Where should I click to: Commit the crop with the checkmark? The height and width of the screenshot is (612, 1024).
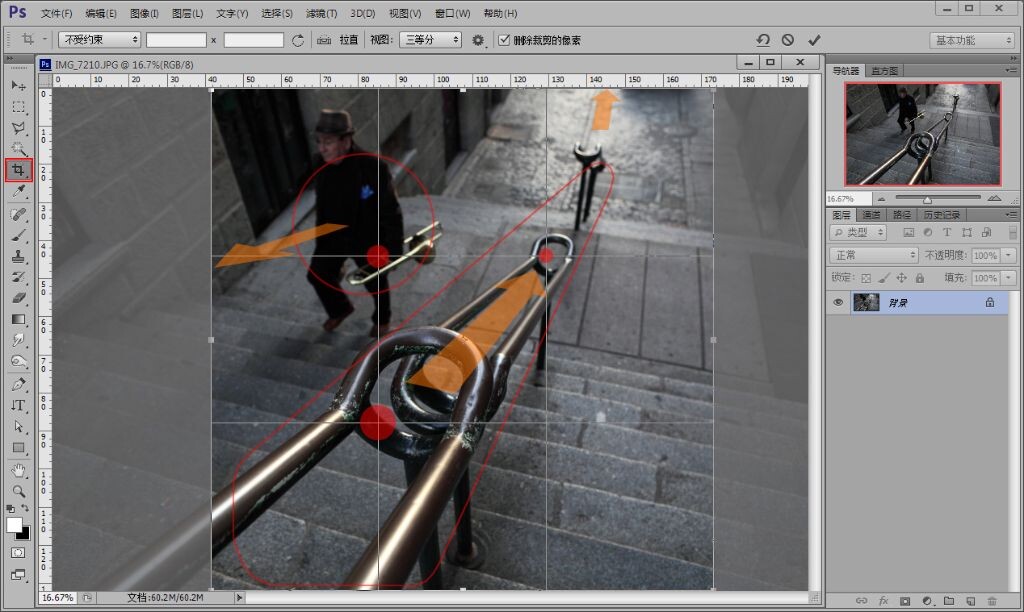click(x=814, y=40)
